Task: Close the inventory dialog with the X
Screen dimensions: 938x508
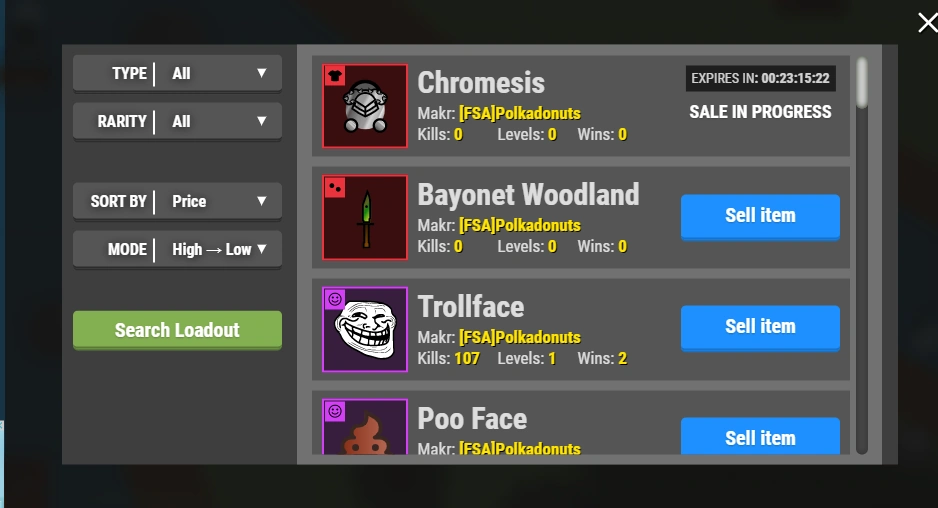Action: tap(927, 23)
